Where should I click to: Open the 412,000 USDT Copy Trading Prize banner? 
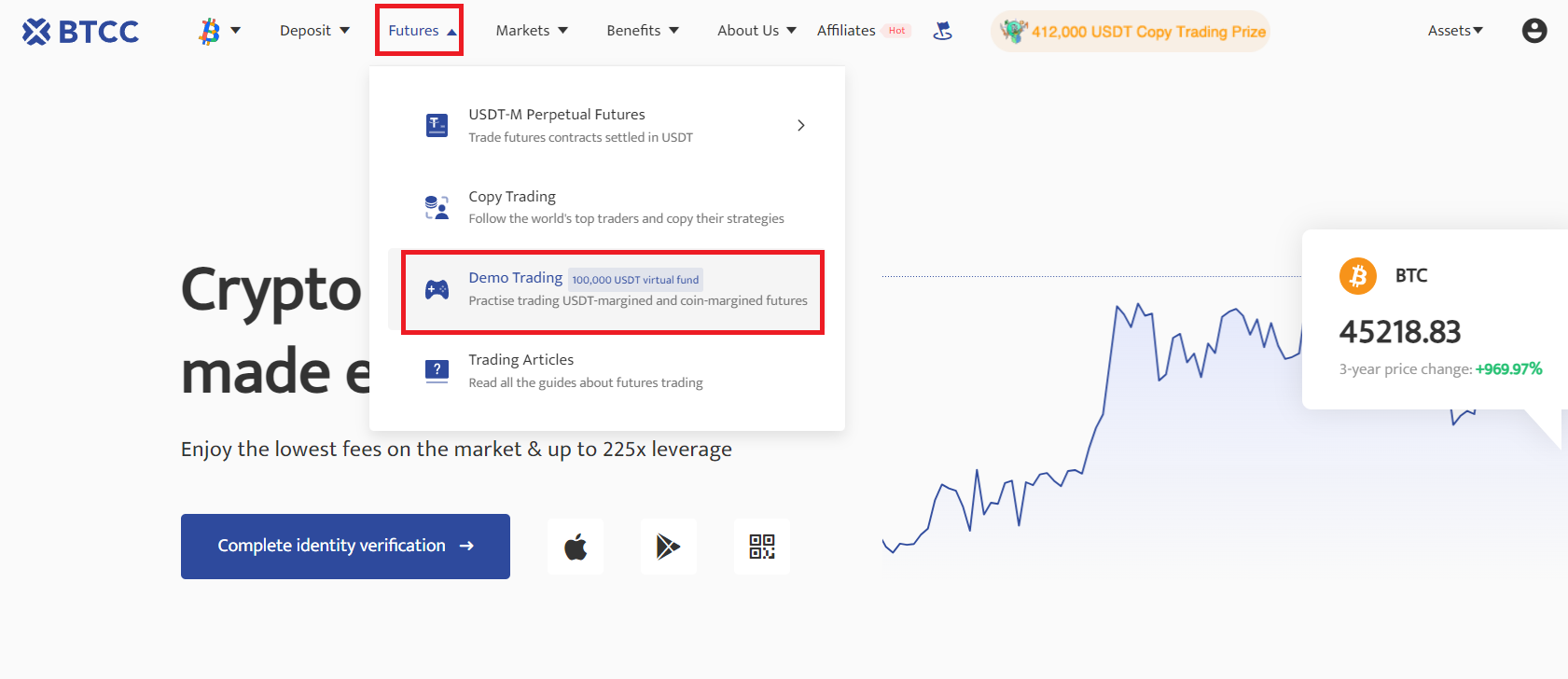(x=1131, y=32)
